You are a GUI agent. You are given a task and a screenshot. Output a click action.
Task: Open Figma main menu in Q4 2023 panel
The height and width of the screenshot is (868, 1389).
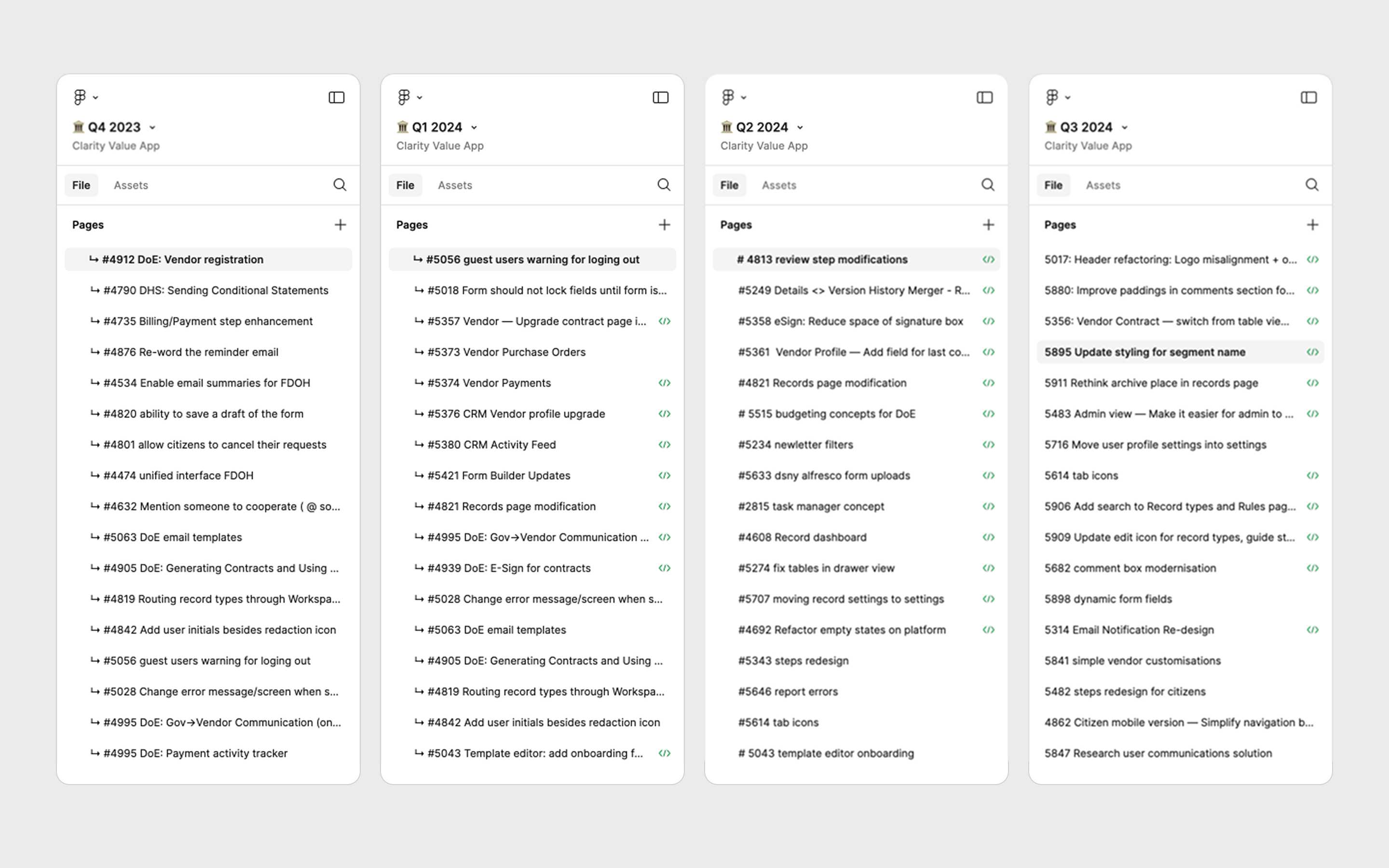point(85,97)
